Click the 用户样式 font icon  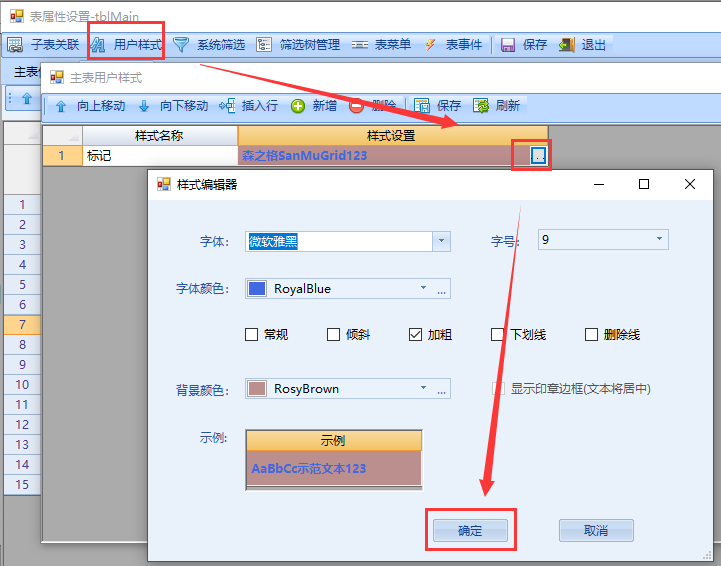(97, 45)
